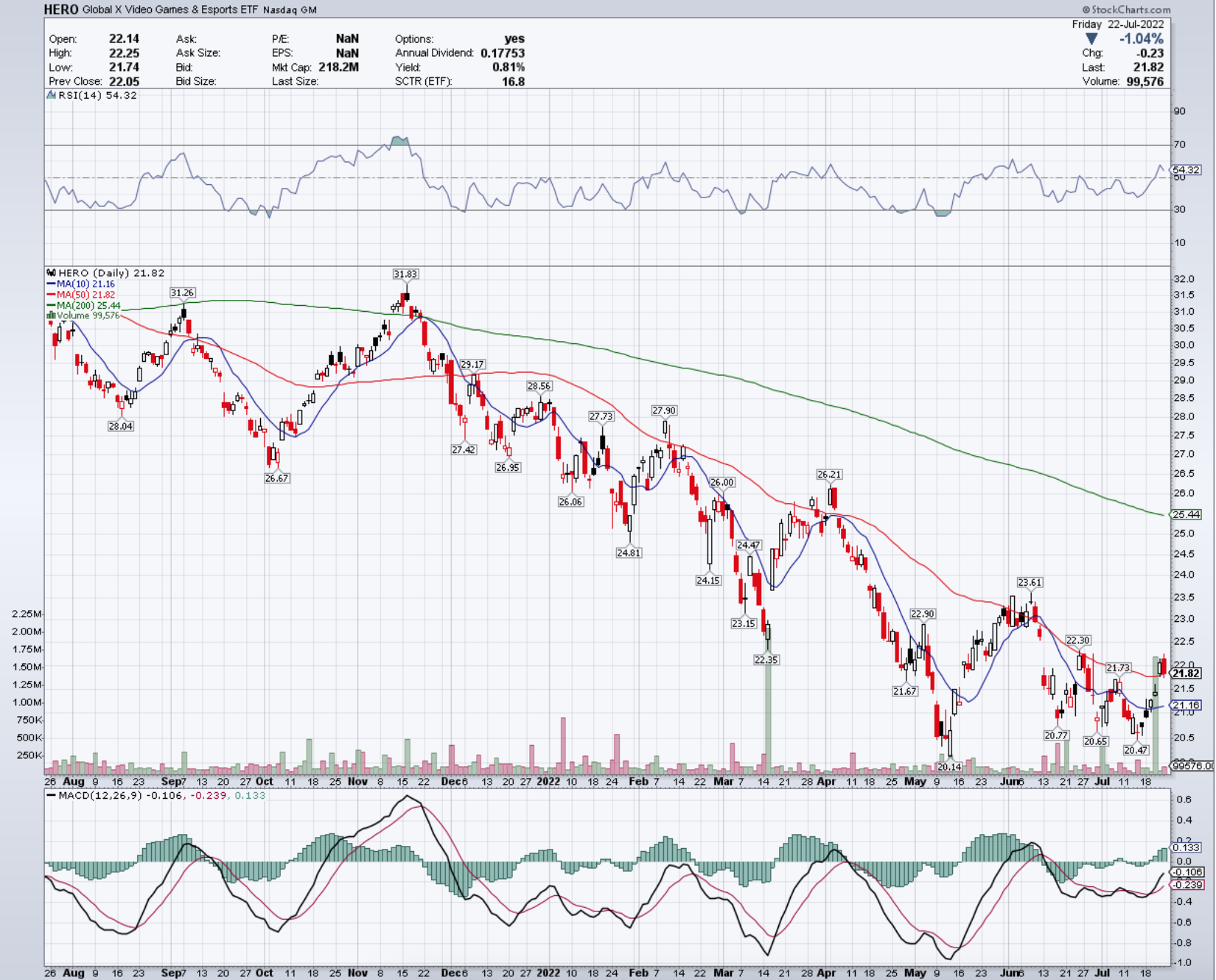Click the 26.21 April high label

point(829,475)
